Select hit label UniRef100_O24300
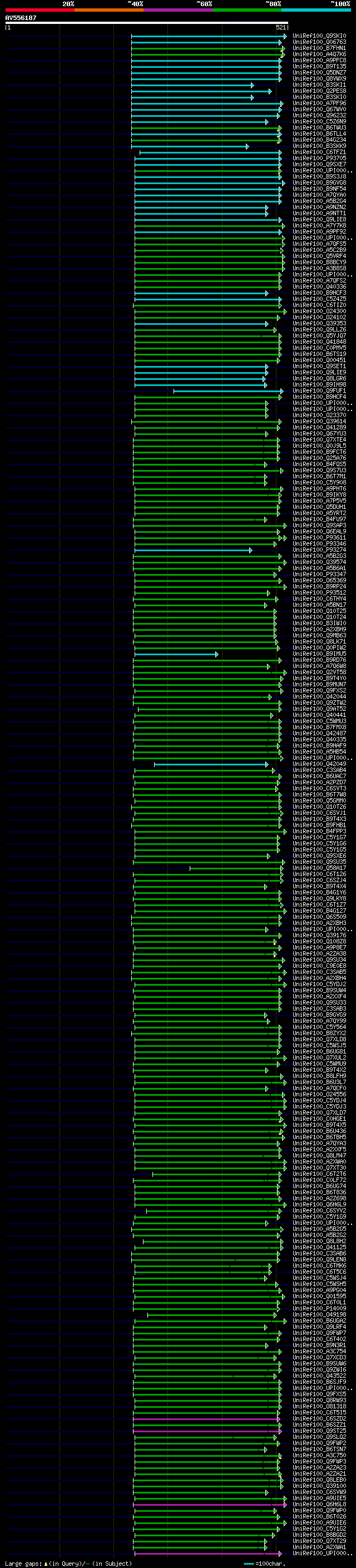Screen dimensions: 356x1568 pos(319,311)
